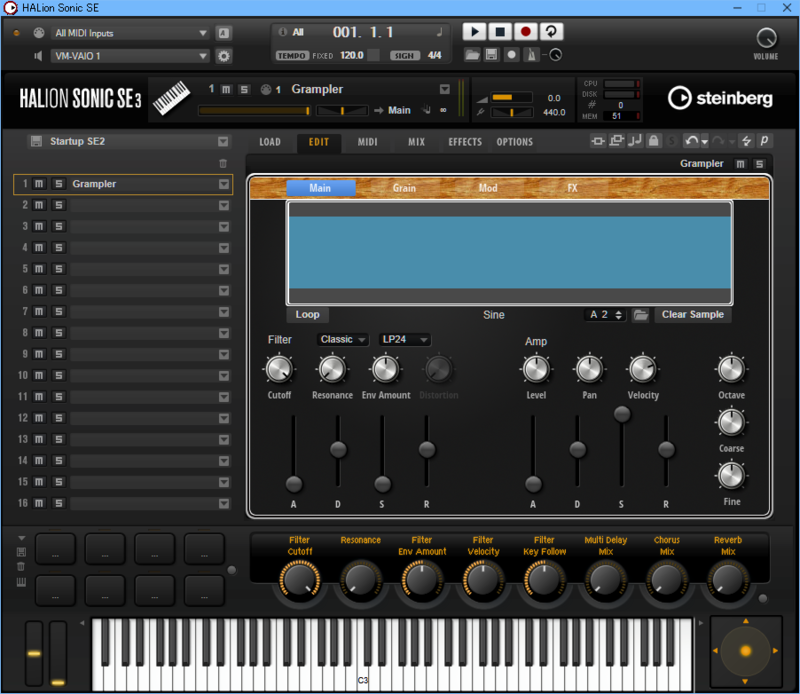Open the Grain page tab
Viewport: 800px width, 694px height.
coord(404,188)
